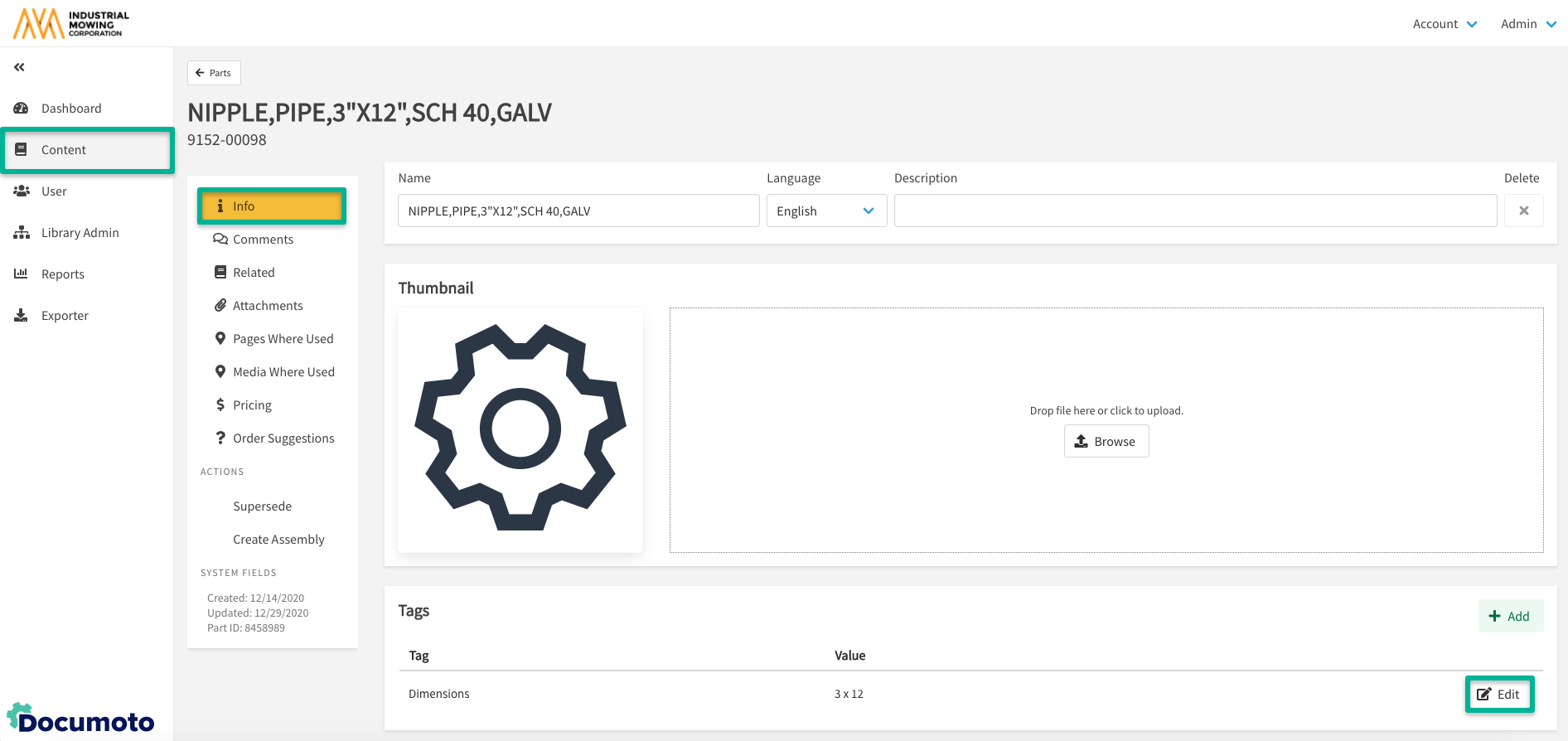This screenshot has height=741, width=1568.
Task: Click the Pricing dollar sign icon
Action: (220, 405)
